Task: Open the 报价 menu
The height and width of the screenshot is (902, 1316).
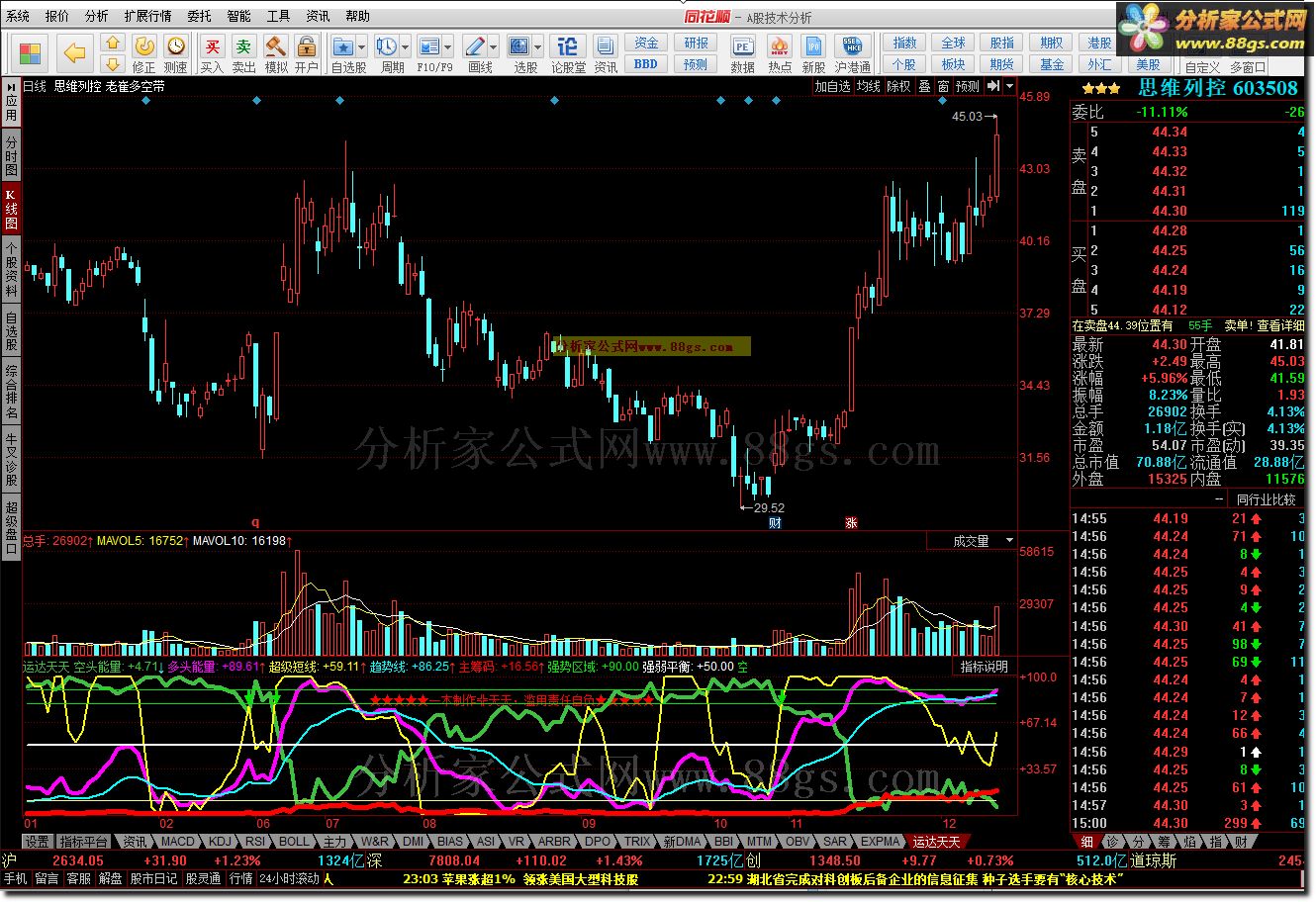Action: pyautogui.click(x=57, y=16)
